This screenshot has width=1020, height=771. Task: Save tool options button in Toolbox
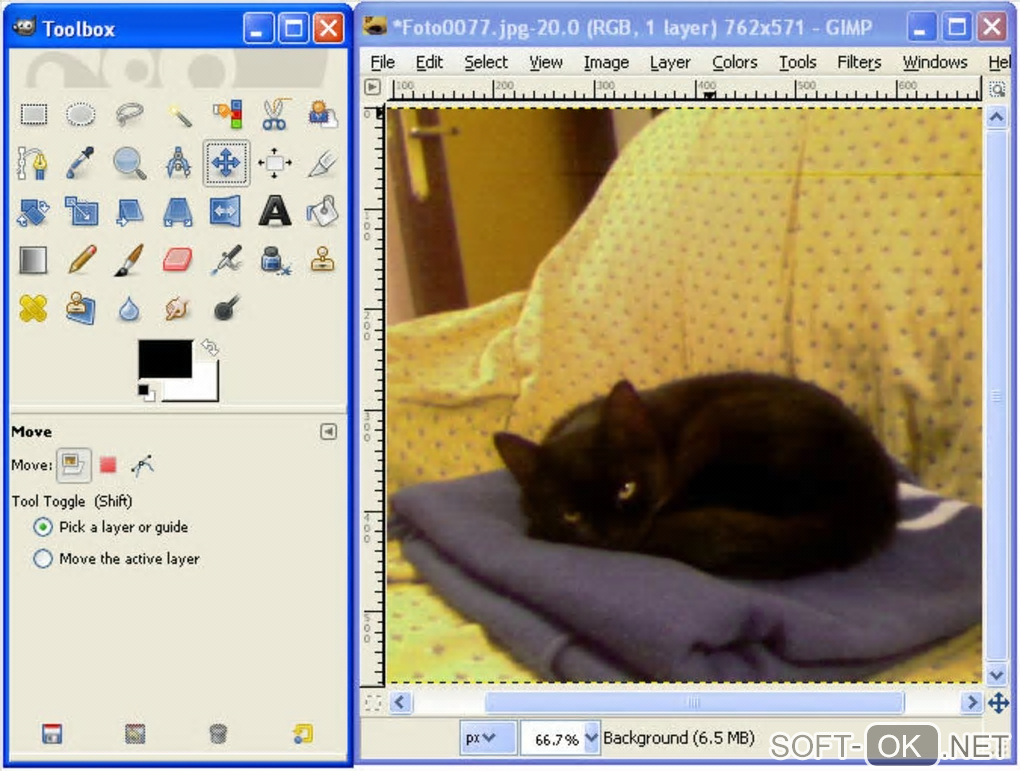pos(52,734)
